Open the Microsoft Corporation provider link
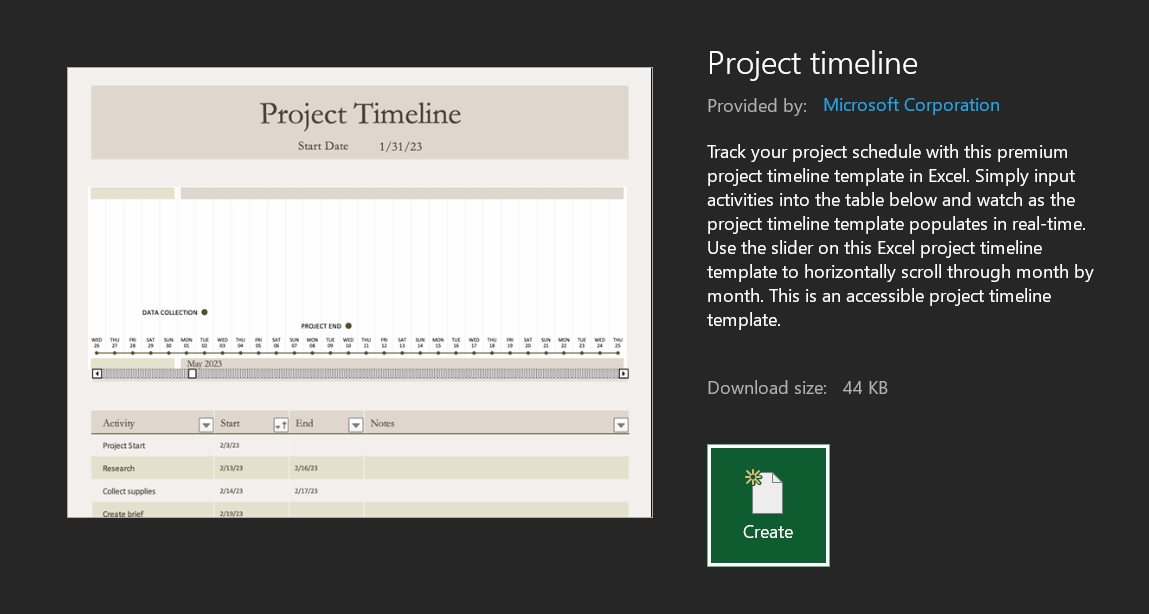The width and height of the screenshot is (1149, 614). click(x=911, y=105)
